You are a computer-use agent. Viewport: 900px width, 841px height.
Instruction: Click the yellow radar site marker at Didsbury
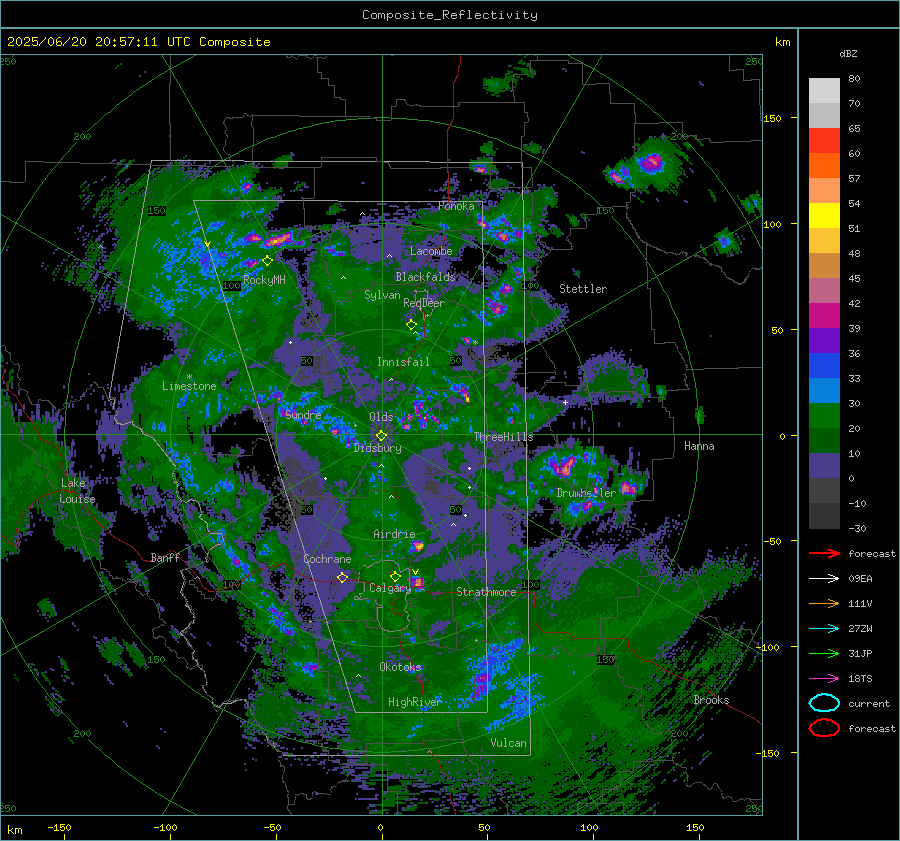[381, 436]
